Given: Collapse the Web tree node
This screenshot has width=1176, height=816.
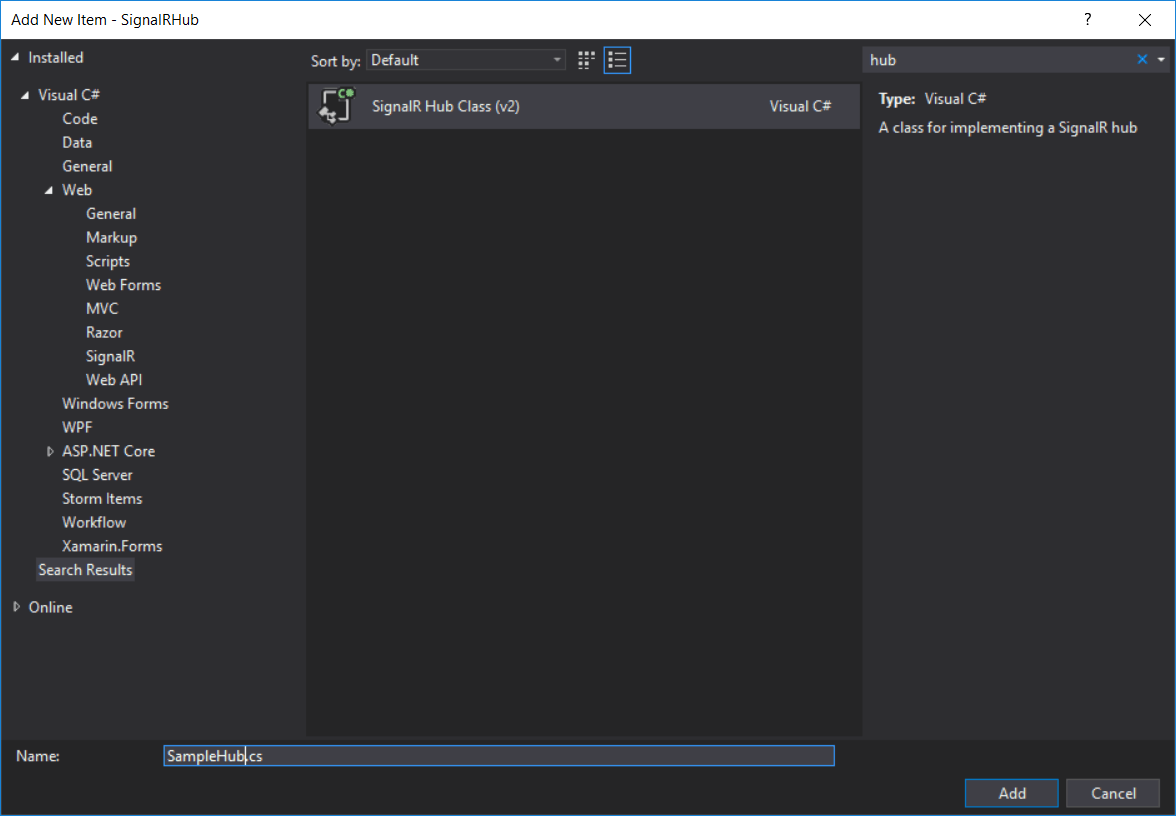Looking at the screenshot, I should pyautogui.click(x=49, y=190).
